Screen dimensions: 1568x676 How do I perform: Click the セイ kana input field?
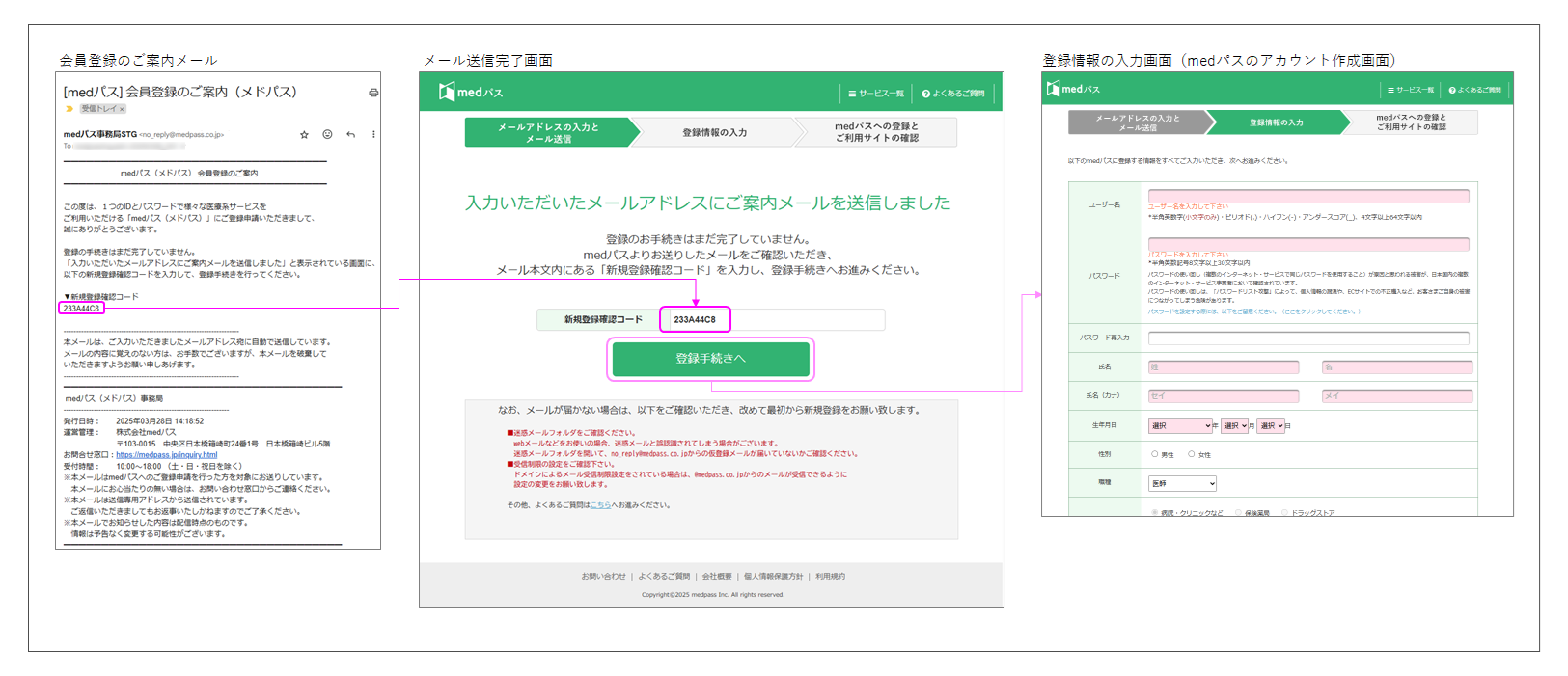[1224, 396]
